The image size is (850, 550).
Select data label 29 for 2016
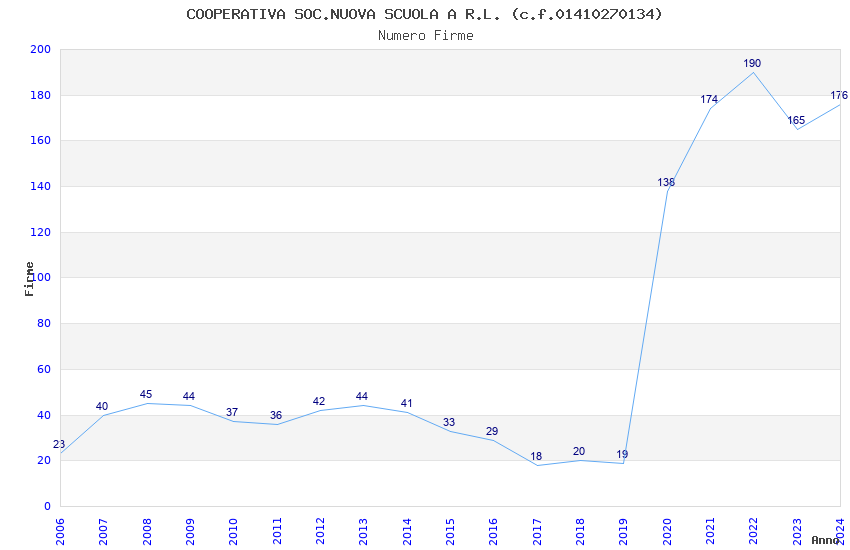click(x=492, y=431)
